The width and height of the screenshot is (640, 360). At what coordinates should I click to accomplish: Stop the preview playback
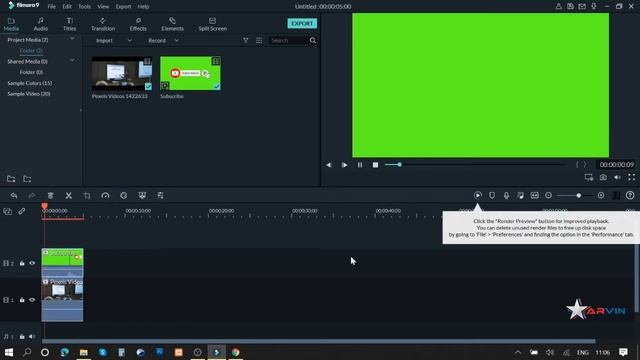tap(375, 165)
